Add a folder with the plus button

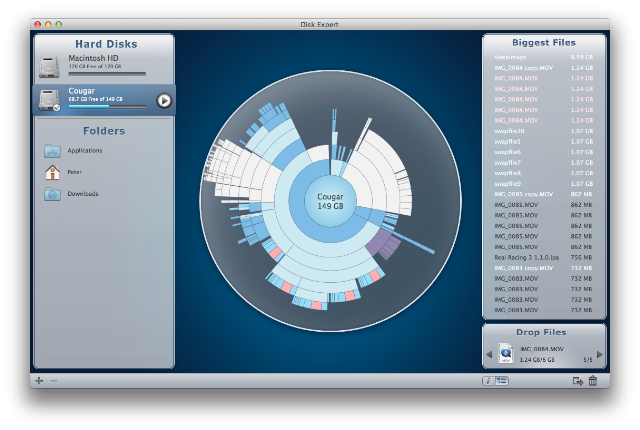(39, 381)
